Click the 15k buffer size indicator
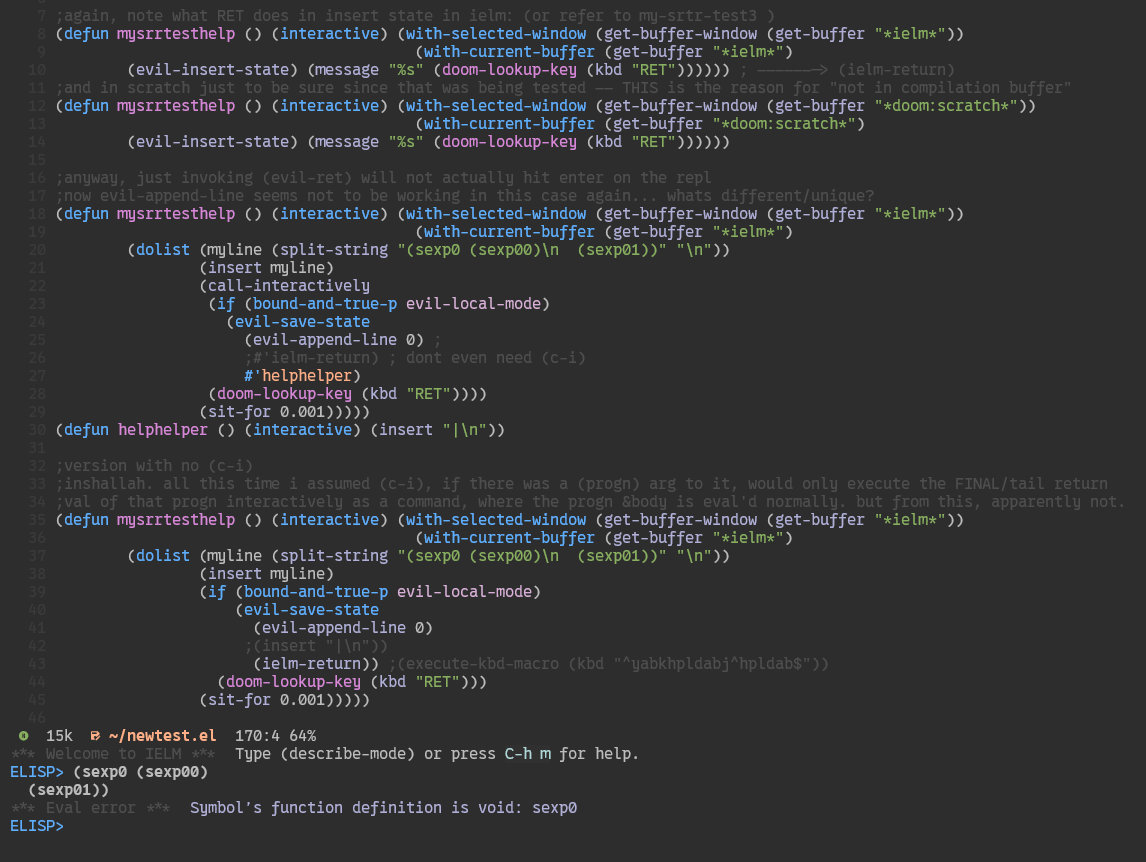Screen dimensions: 1146x862 click(x=59, y=736)
